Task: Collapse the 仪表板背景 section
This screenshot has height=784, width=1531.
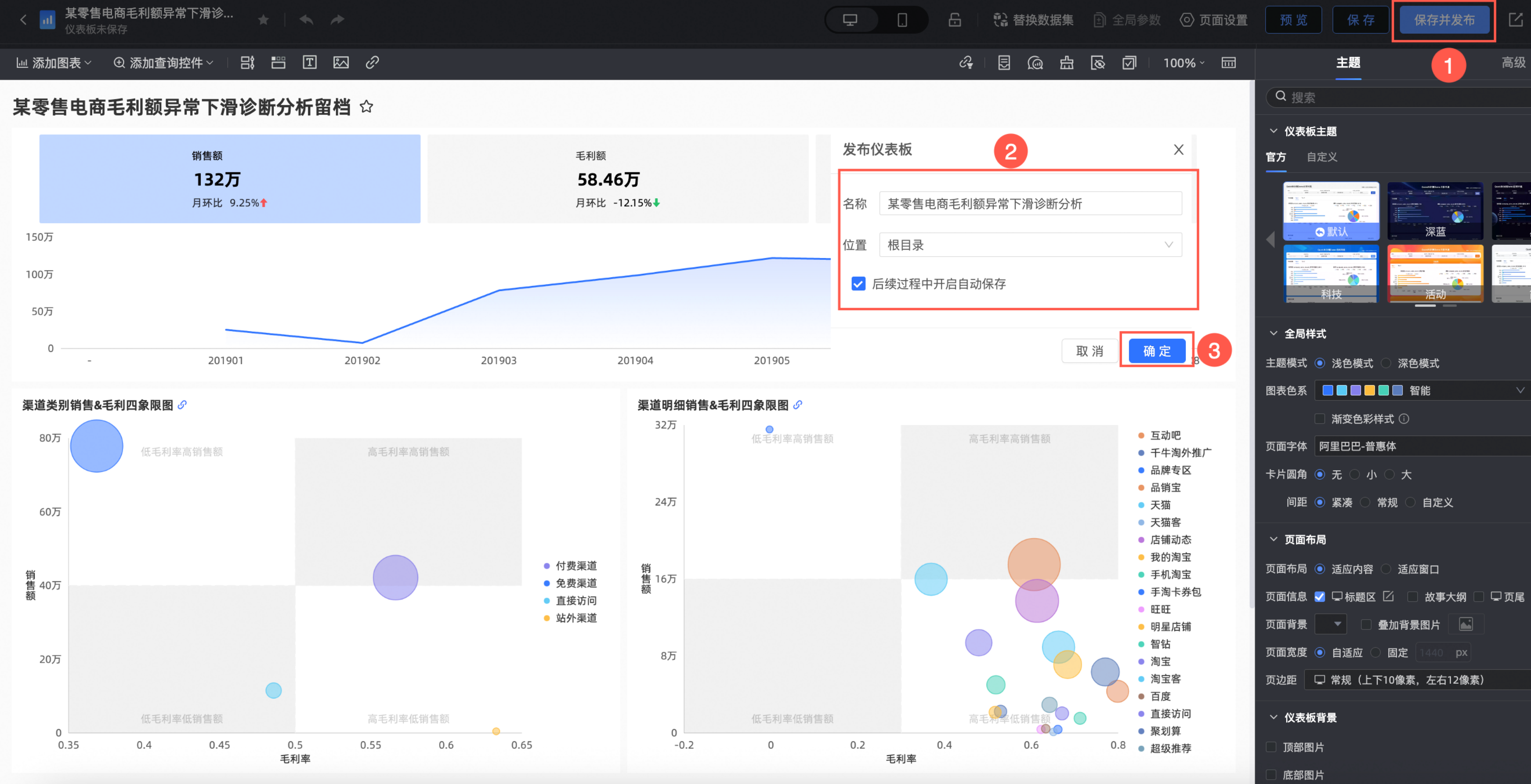Action: (1273, 718)
